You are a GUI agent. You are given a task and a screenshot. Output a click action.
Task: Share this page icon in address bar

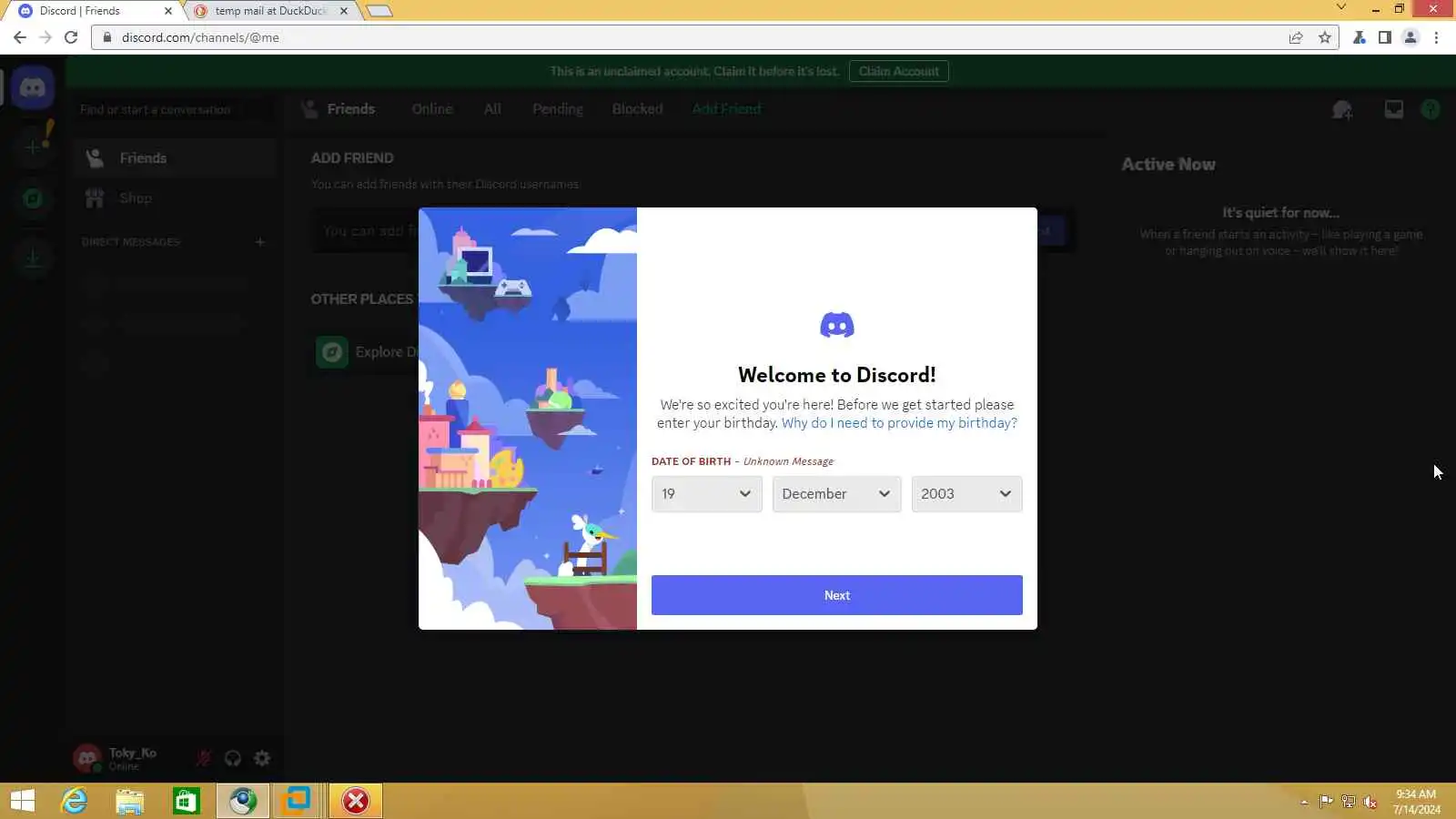[1296, 37]
